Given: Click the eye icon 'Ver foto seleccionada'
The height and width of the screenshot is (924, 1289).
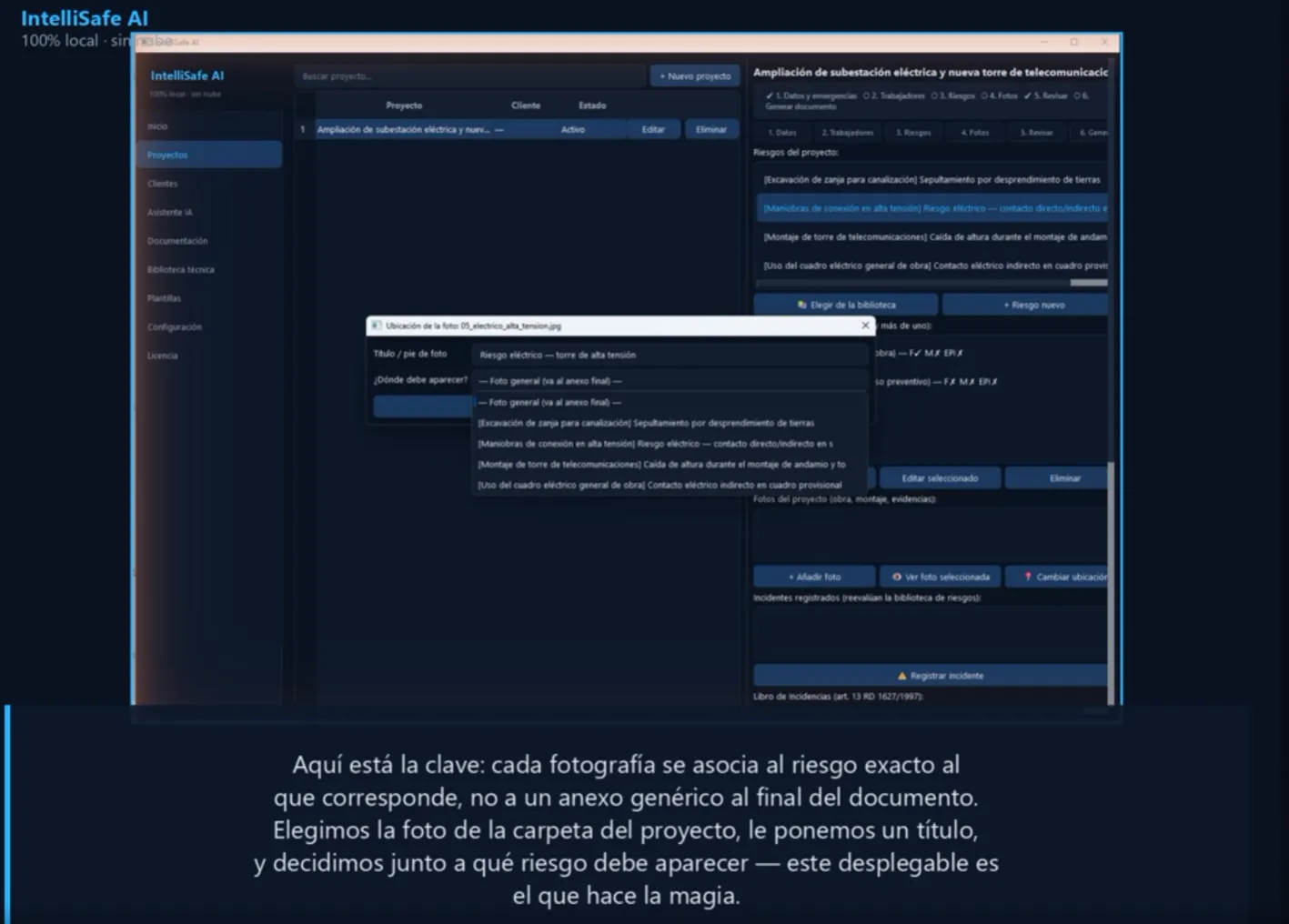Looking at the screenshot, I should (941, 577).
